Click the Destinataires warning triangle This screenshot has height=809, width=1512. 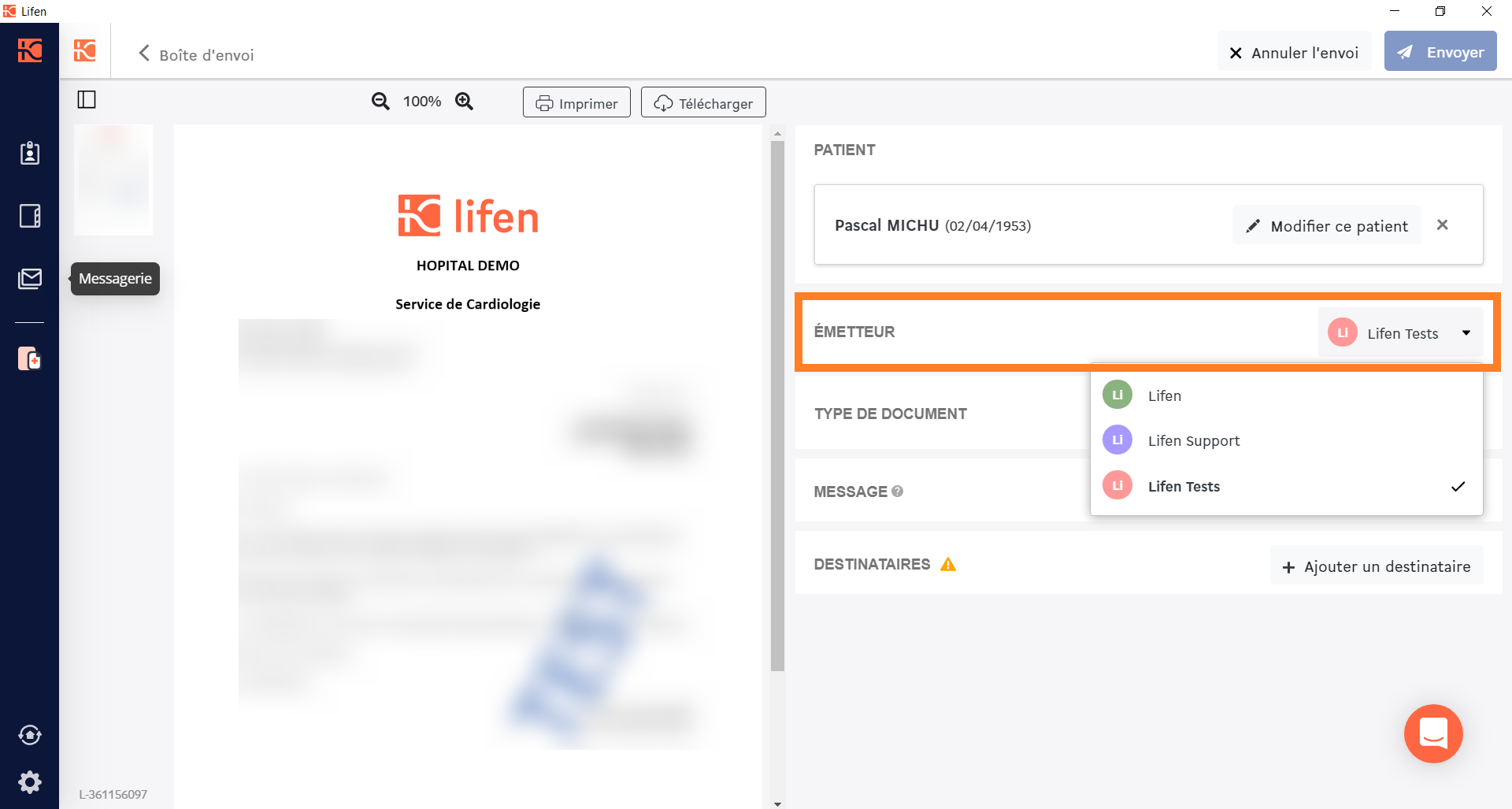pos(948,564)
